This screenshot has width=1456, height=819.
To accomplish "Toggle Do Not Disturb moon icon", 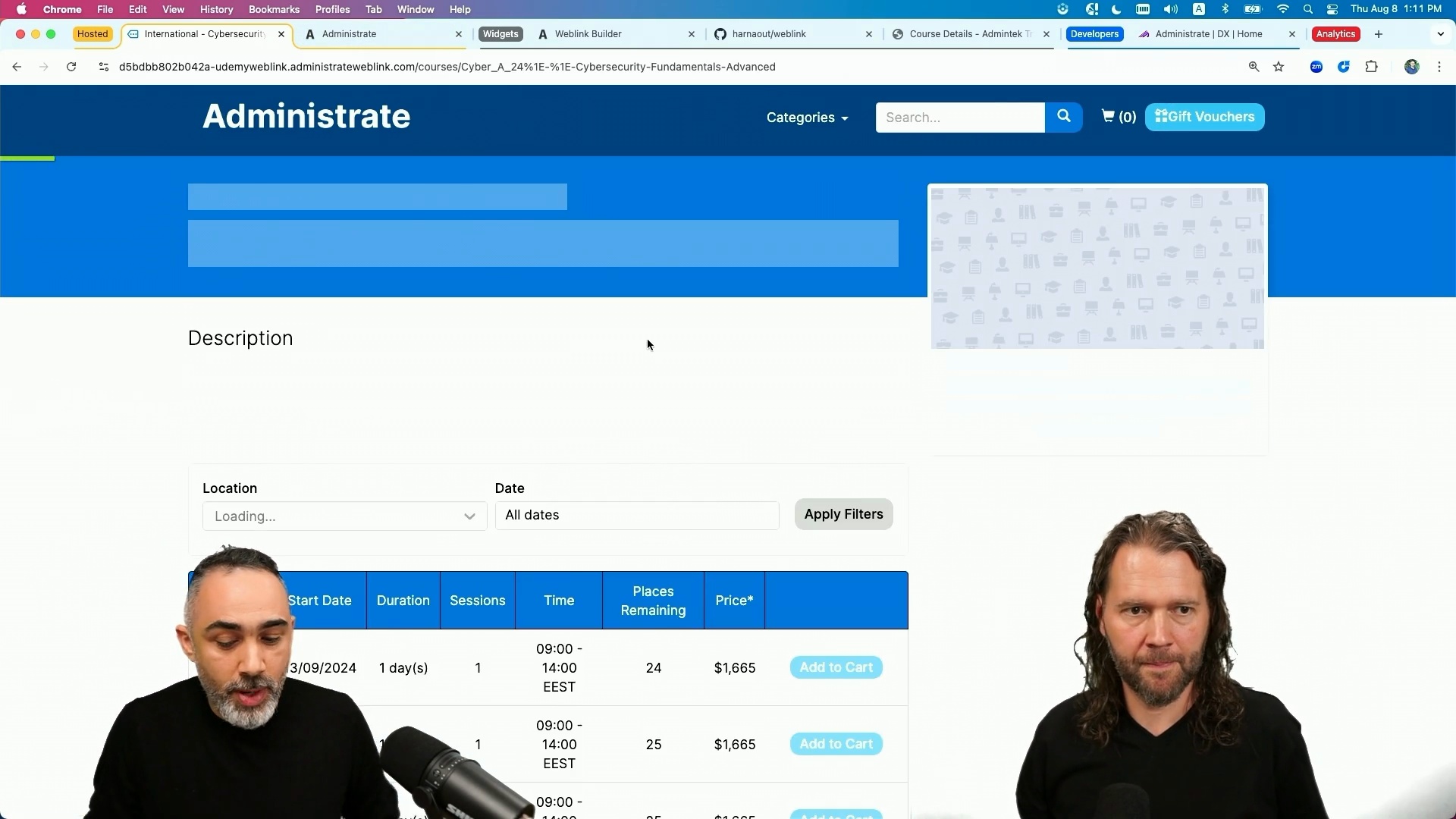I will click(1116, 9).
